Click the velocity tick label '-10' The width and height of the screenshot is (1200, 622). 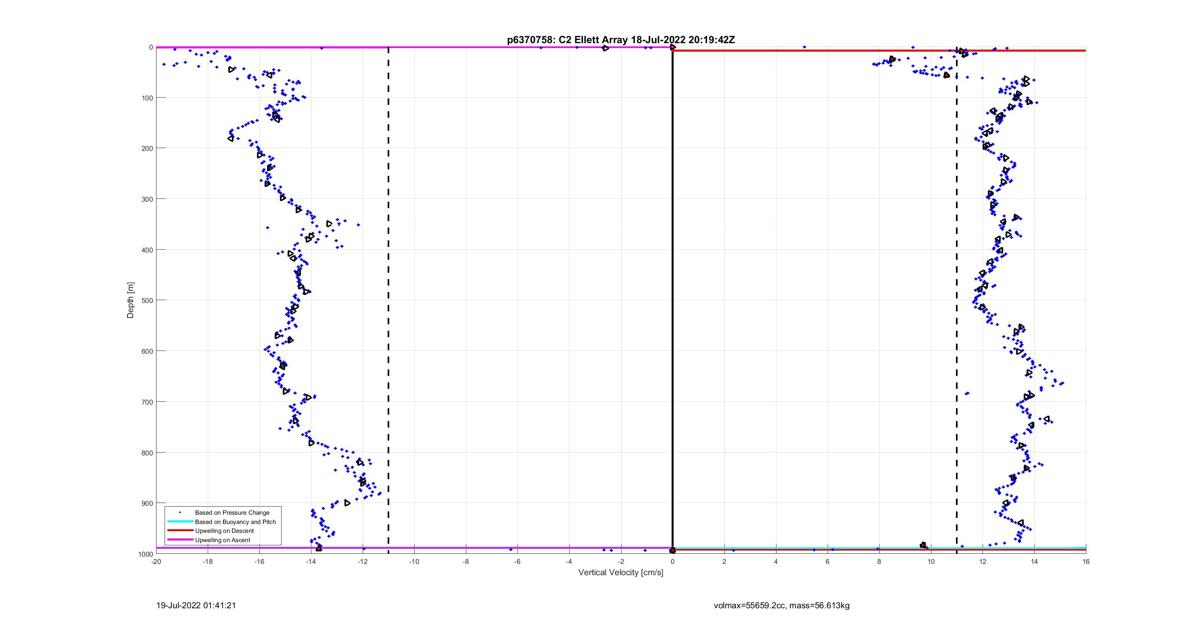pos(414,561)
